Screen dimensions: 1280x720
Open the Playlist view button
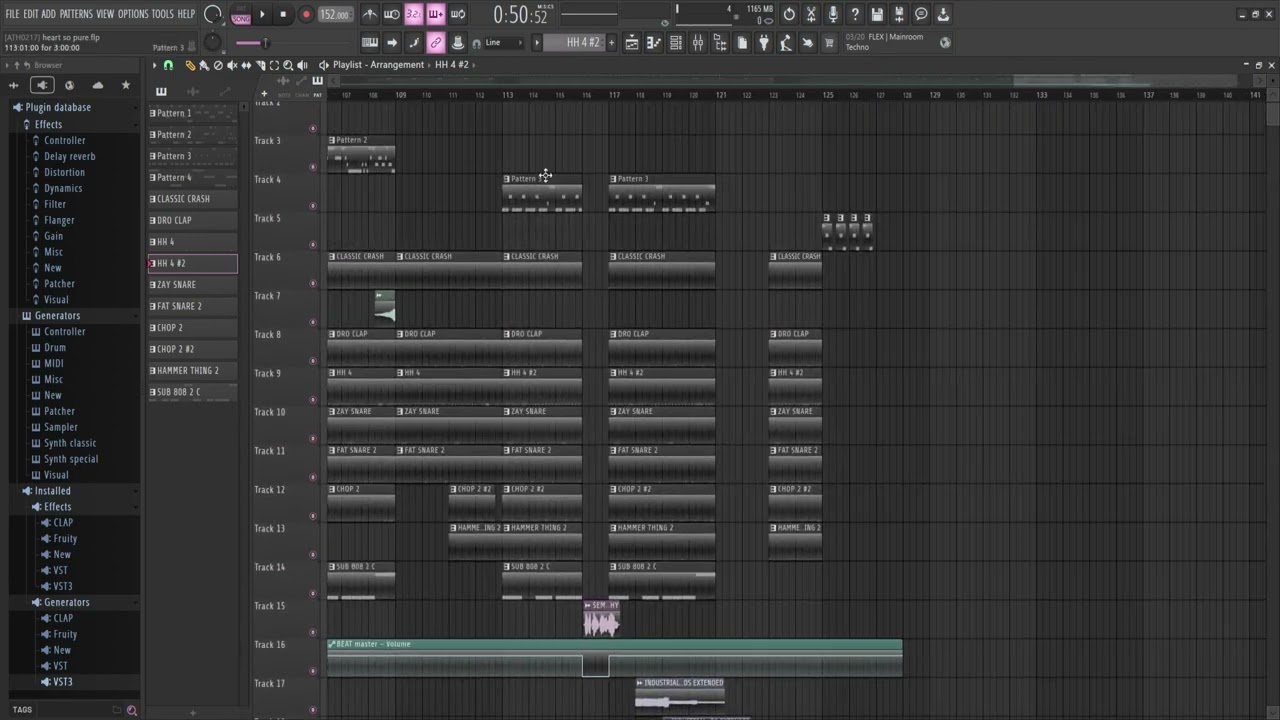tap(632, 42)
